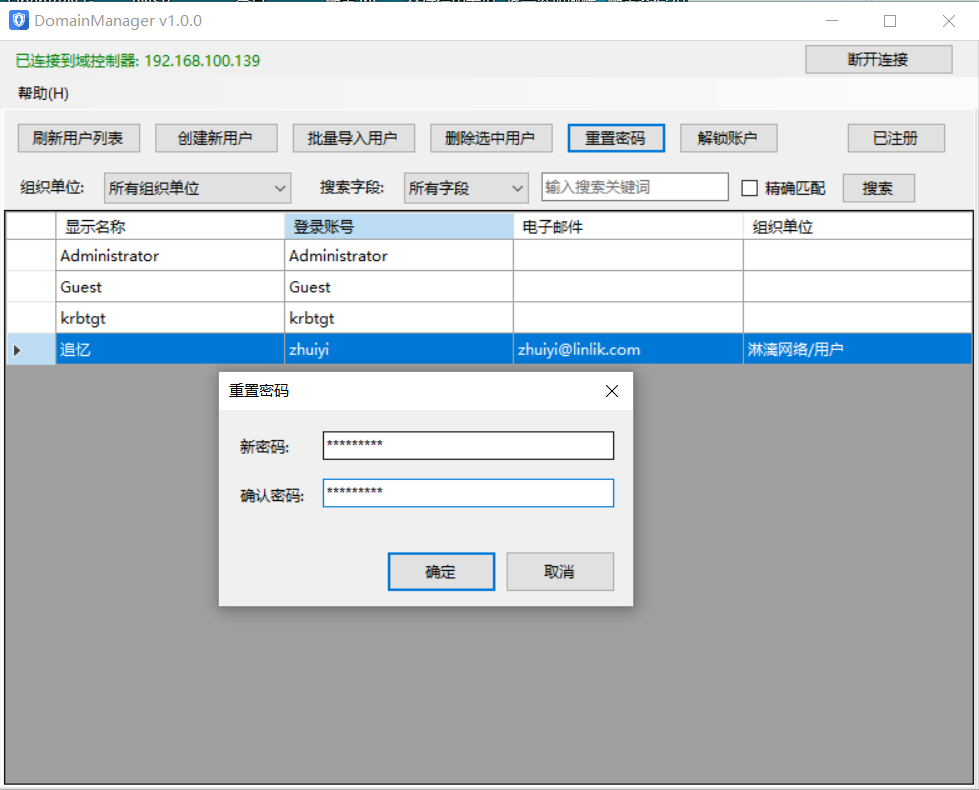This screenshot has height=790, width=979.
Task: Click 解锁账户 button
Action: (728, 138)
